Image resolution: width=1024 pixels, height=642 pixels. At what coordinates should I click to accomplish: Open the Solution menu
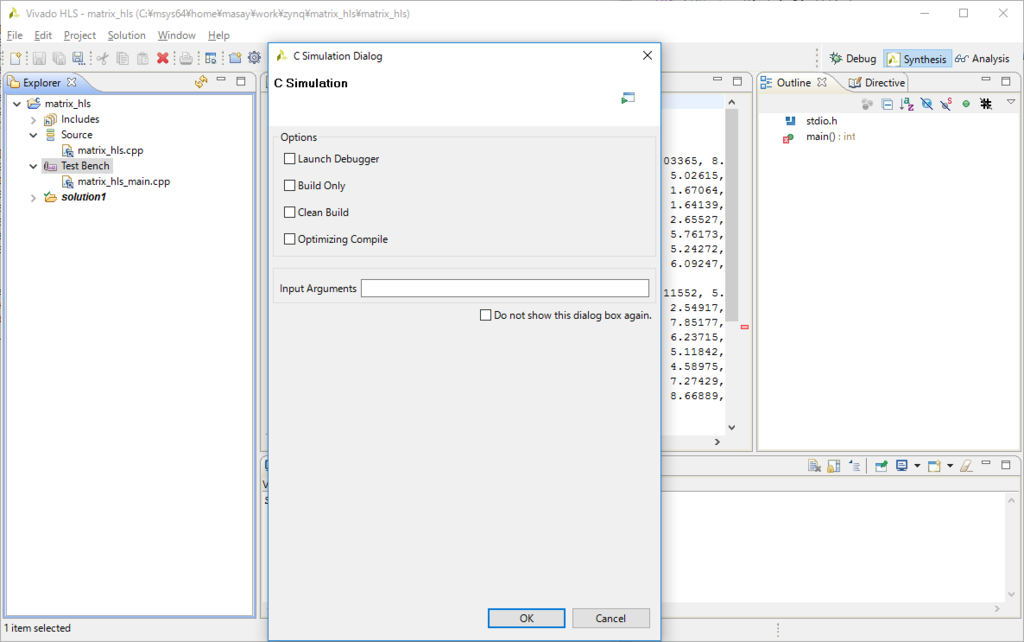point(127,35)
